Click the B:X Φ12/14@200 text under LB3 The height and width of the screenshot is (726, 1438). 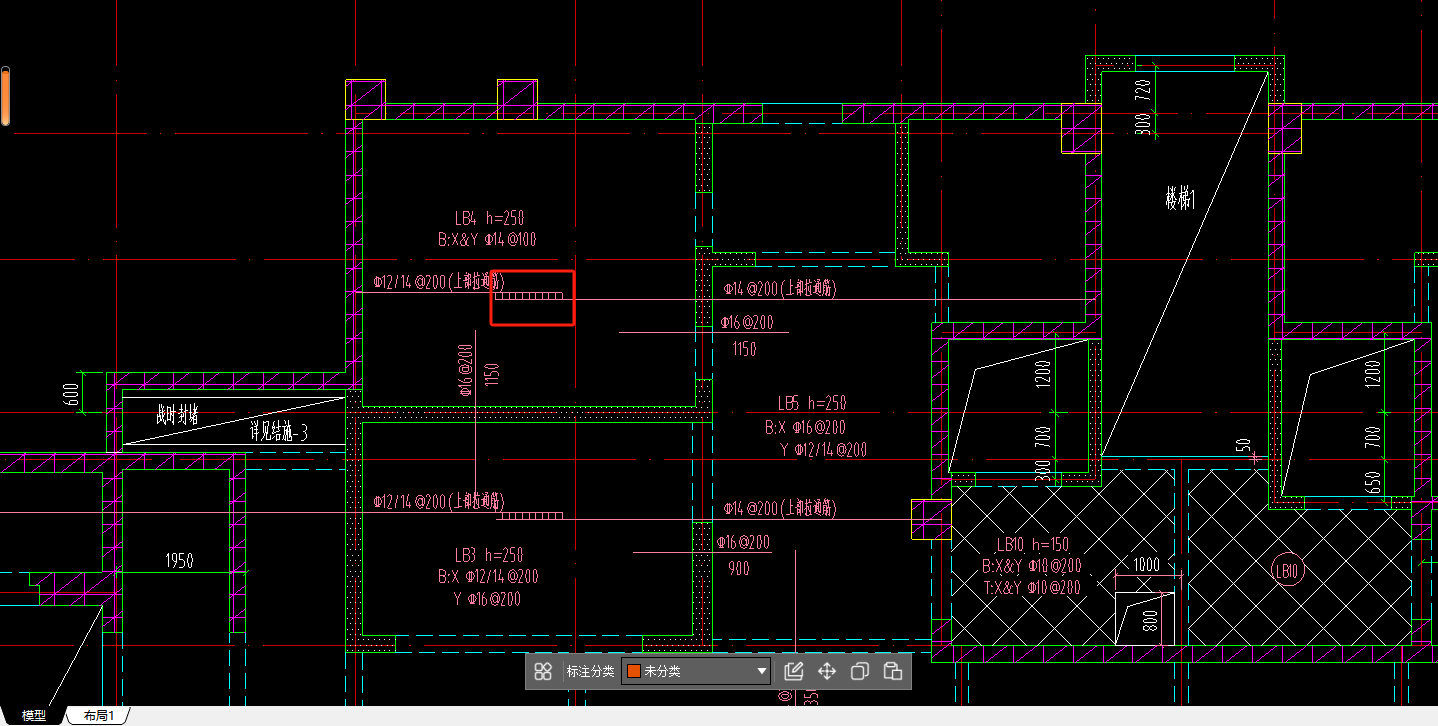tap(489, 577)
